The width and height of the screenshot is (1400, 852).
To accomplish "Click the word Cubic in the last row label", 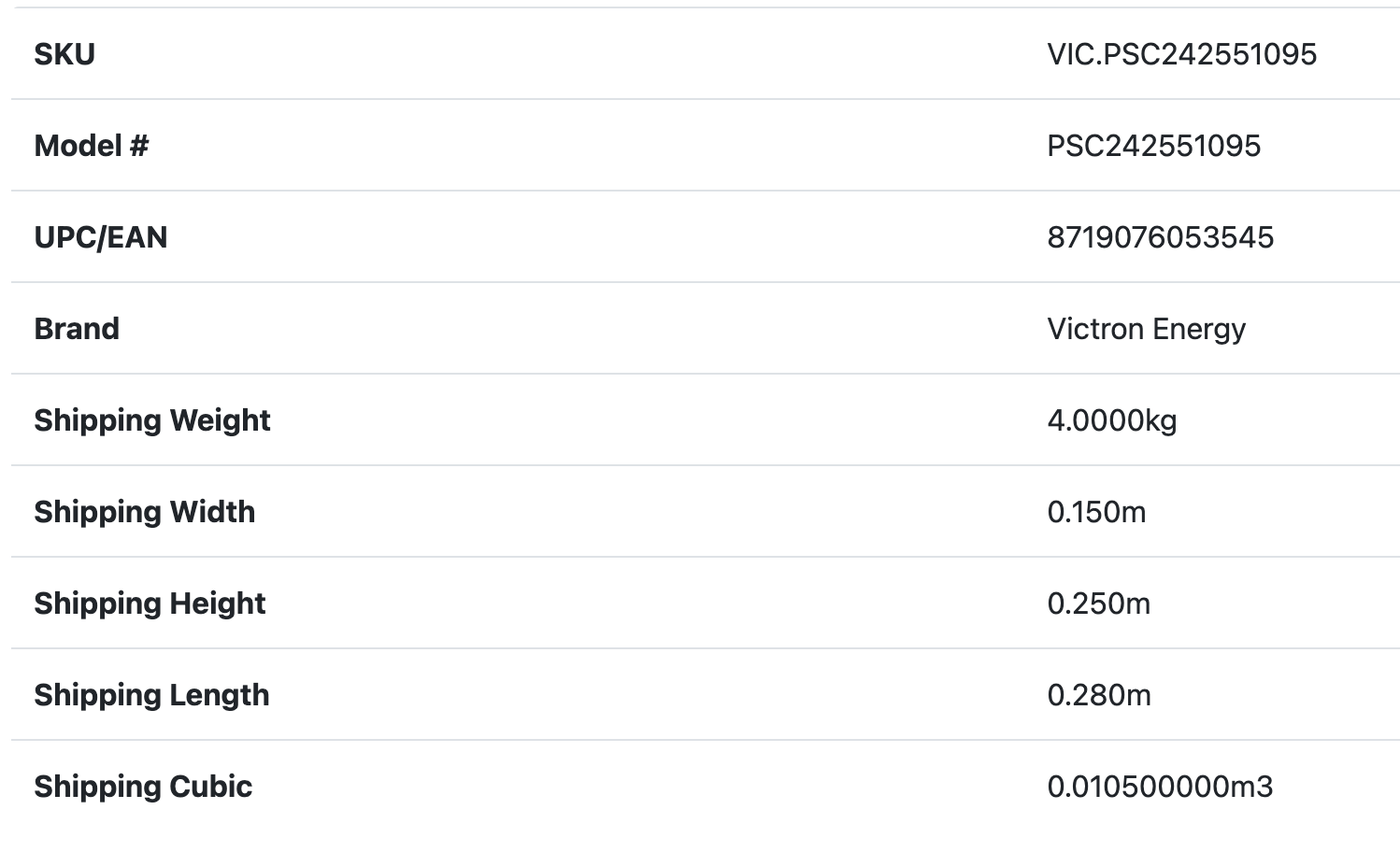I will [x=210, y=787].
